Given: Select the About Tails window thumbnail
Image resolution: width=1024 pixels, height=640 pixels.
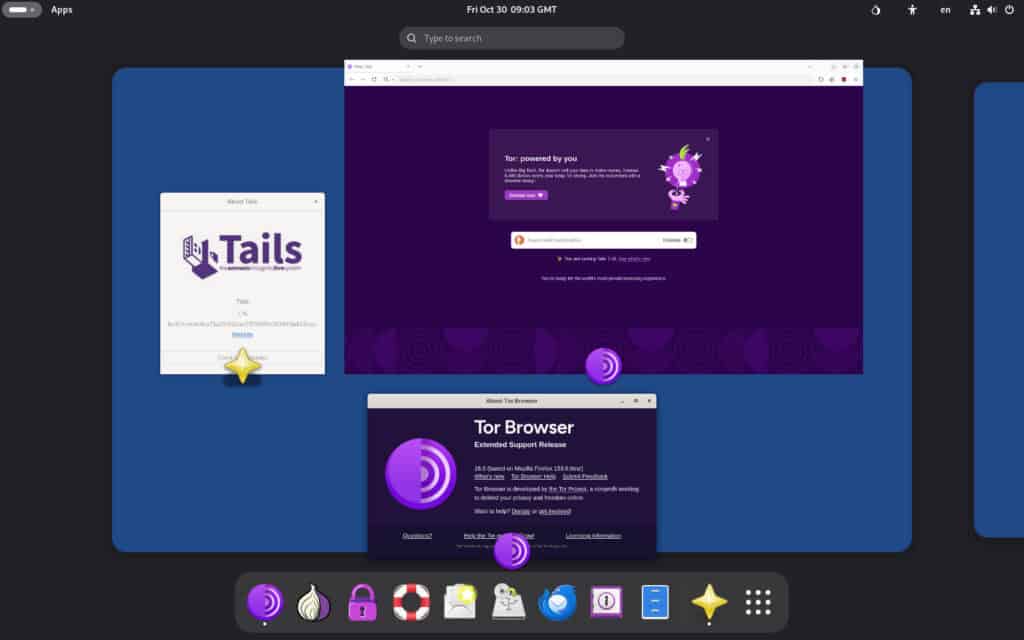Looking at the screenshot, I should click(x=242, y=283).
